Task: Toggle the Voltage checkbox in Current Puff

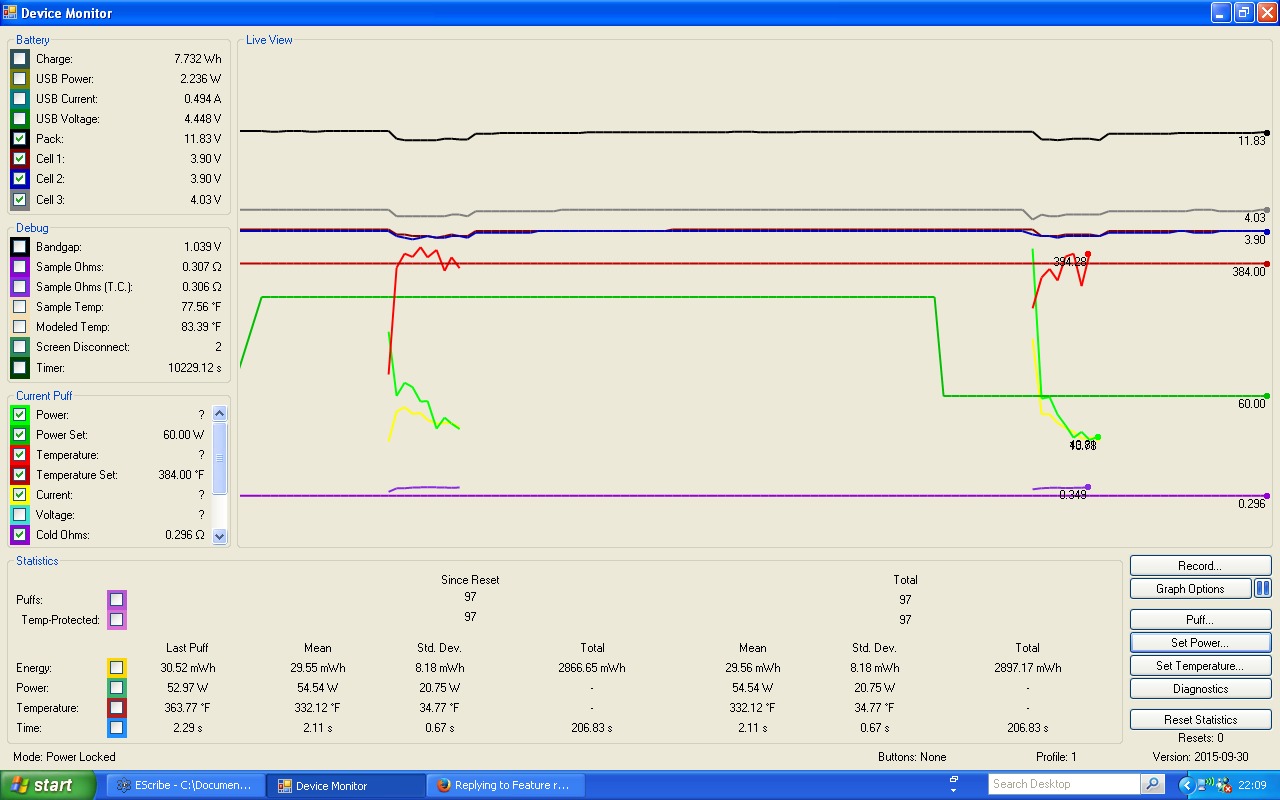Action: pos(20,515)
